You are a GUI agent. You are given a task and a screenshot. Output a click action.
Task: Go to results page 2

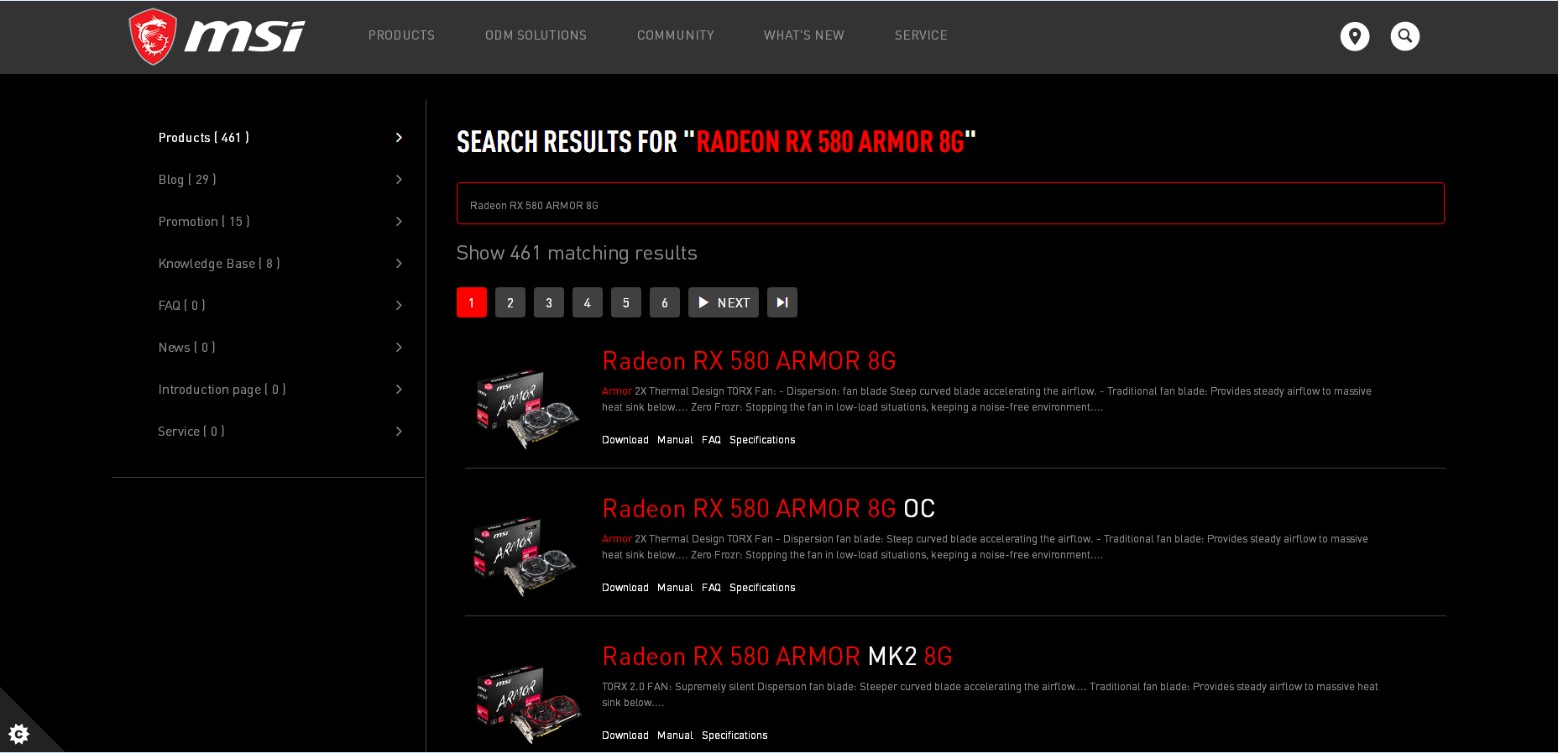[x=510, y=302]
